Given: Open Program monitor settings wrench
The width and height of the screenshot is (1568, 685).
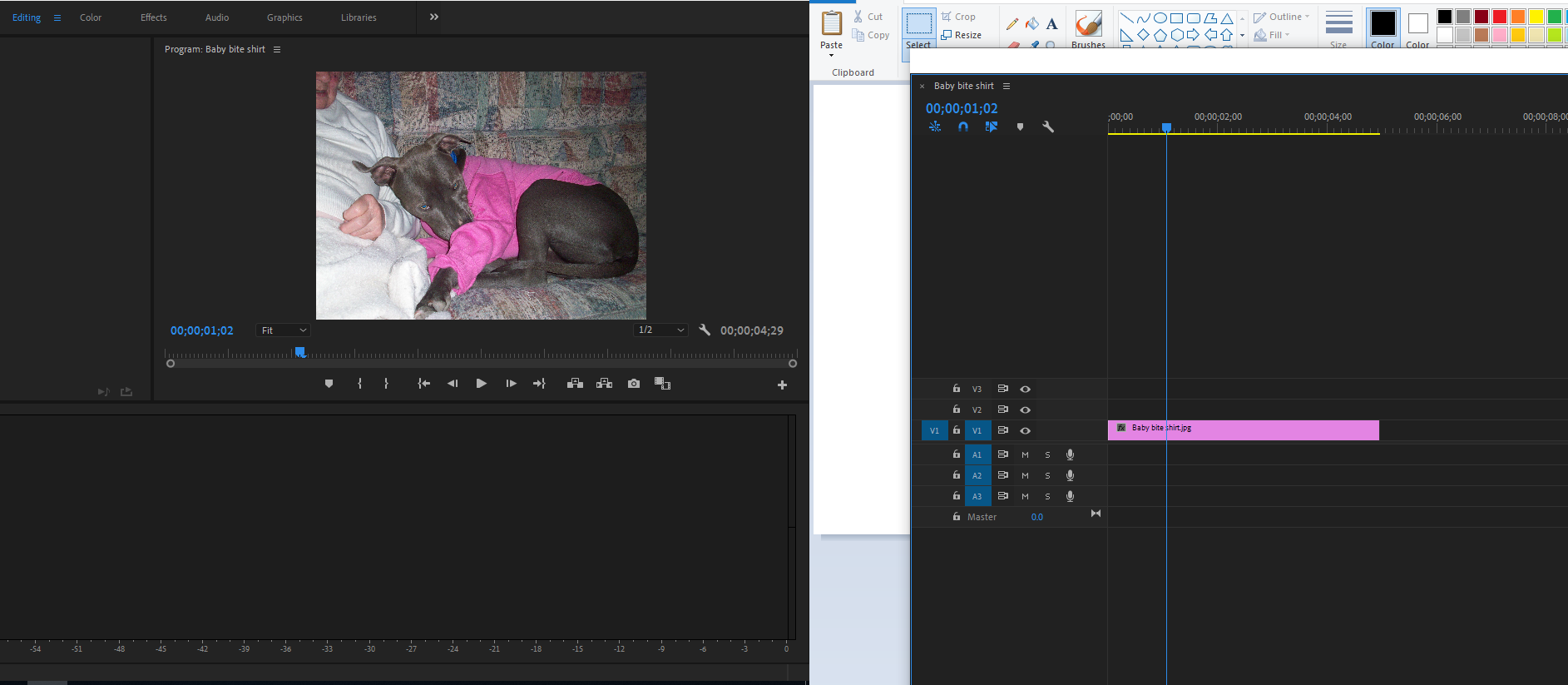Looking at the screenshot, I should pos(705,330).
